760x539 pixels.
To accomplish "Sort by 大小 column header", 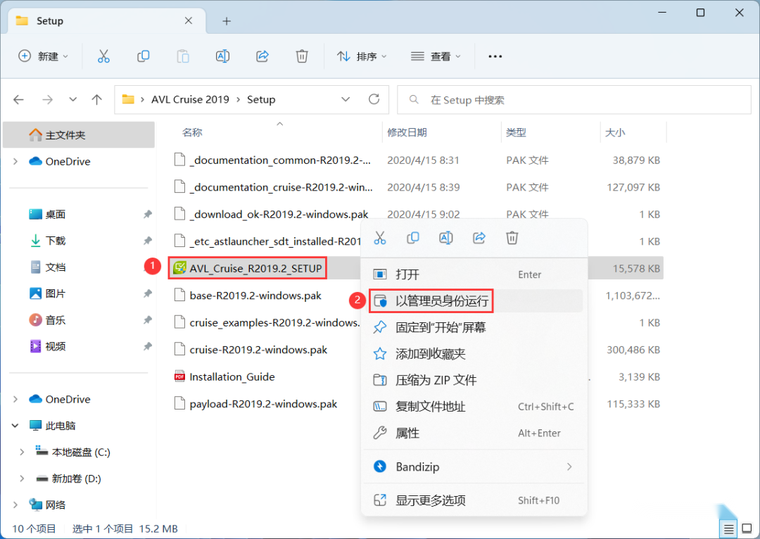I will coord(615,132).
